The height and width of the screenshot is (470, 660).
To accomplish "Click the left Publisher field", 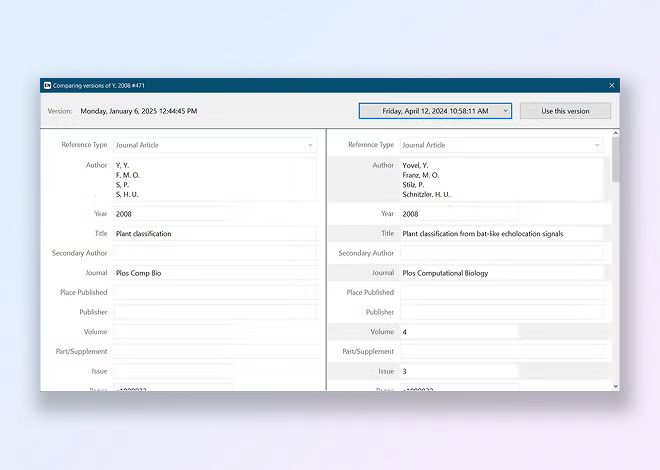I will (215, 312).
